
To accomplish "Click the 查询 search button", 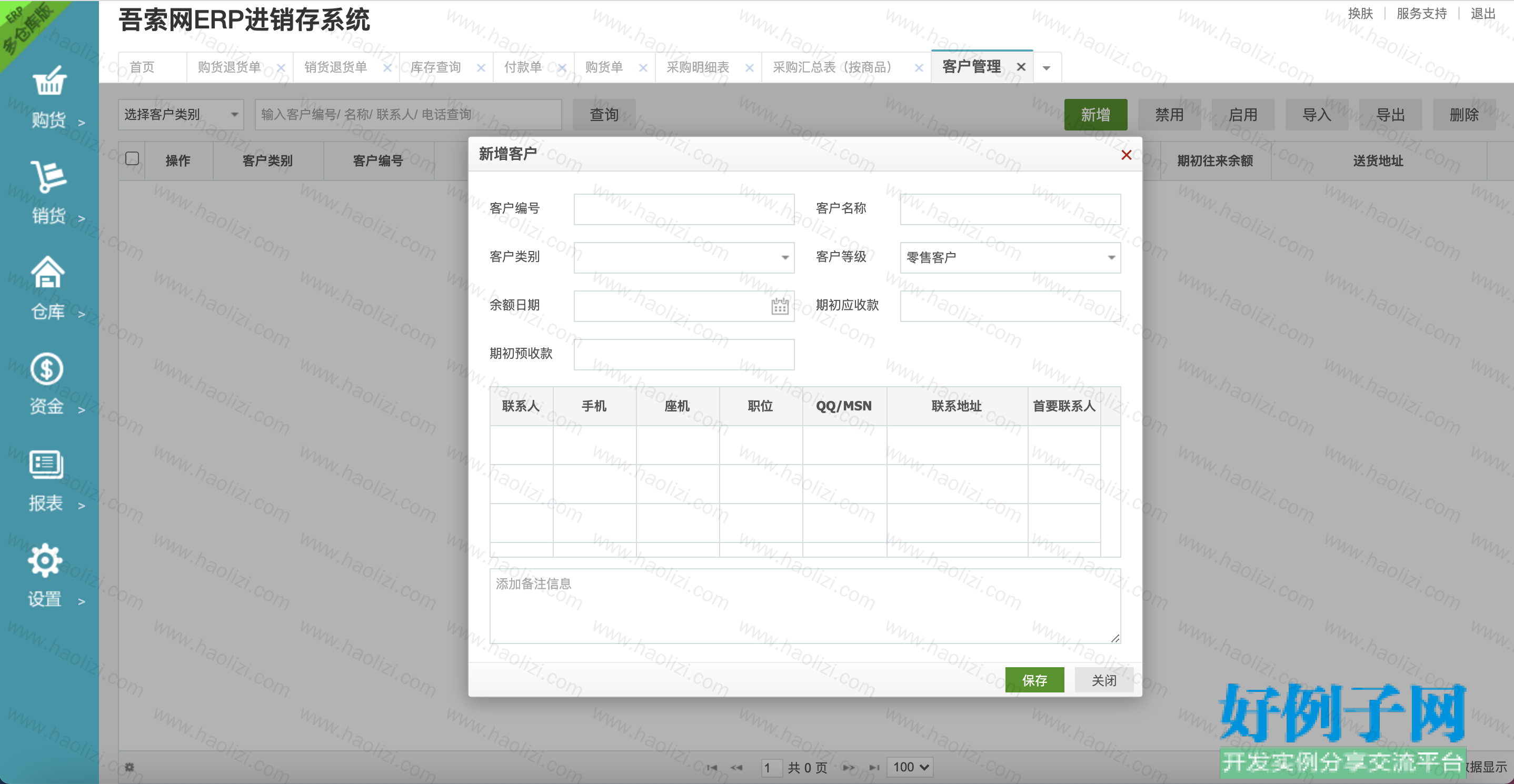I will pyautogui.click(x=604, y=115).
